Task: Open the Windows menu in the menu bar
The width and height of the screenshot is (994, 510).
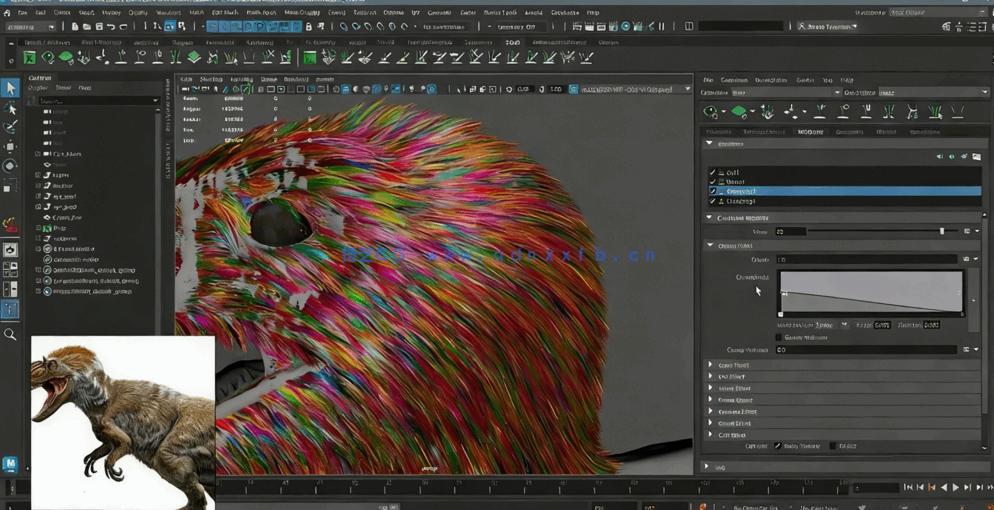Action: [x=168, y=13]
